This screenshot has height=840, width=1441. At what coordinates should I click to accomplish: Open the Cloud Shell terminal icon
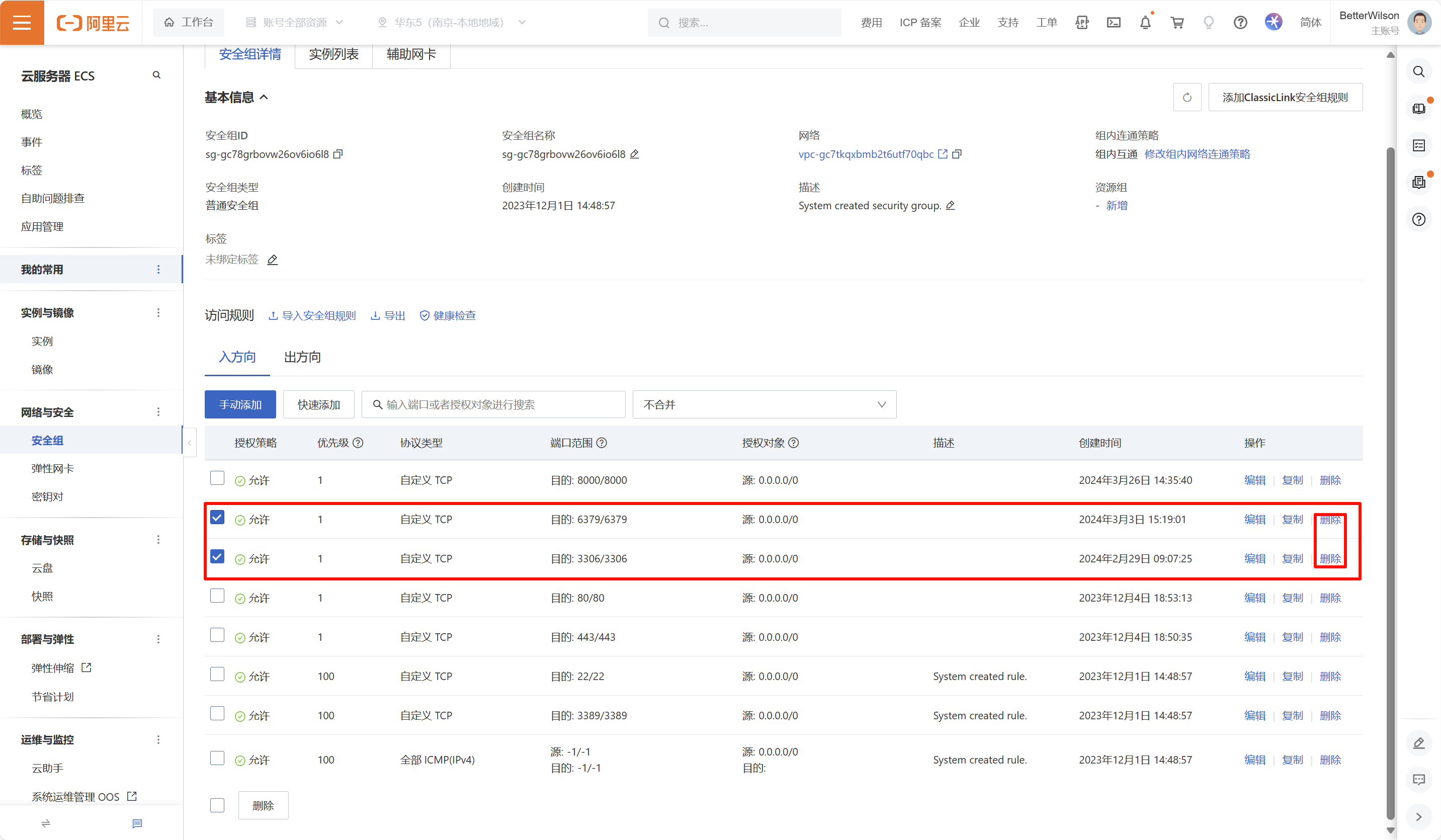[1114, 23]
